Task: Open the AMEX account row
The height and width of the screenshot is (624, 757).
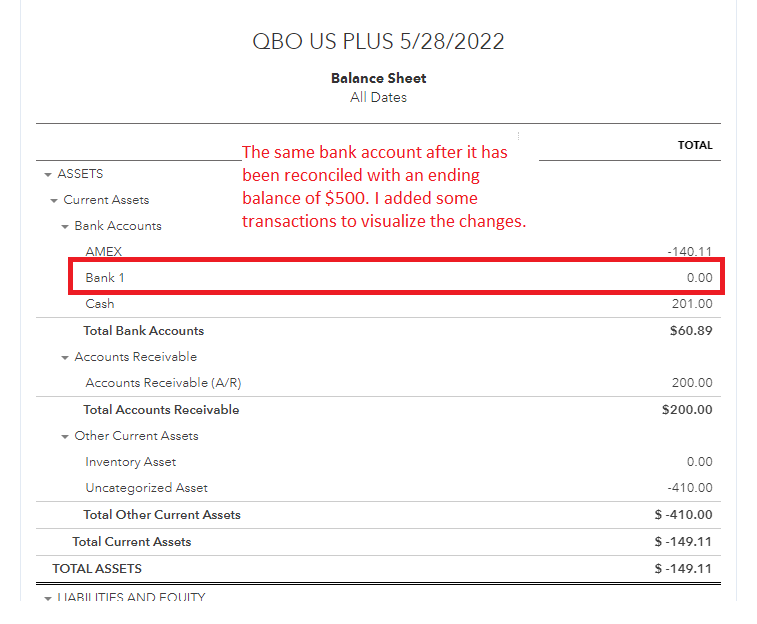Action: pyautogui.click(x=104, y=252)
